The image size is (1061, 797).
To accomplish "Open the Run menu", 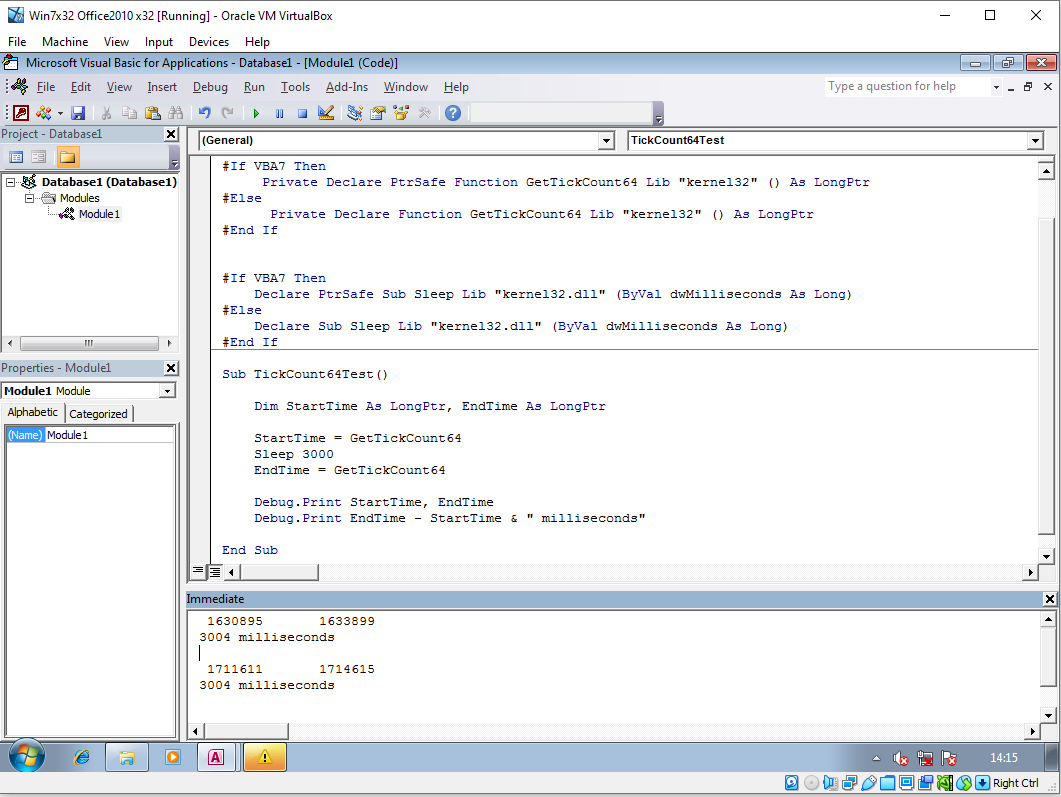I will 254,87.
